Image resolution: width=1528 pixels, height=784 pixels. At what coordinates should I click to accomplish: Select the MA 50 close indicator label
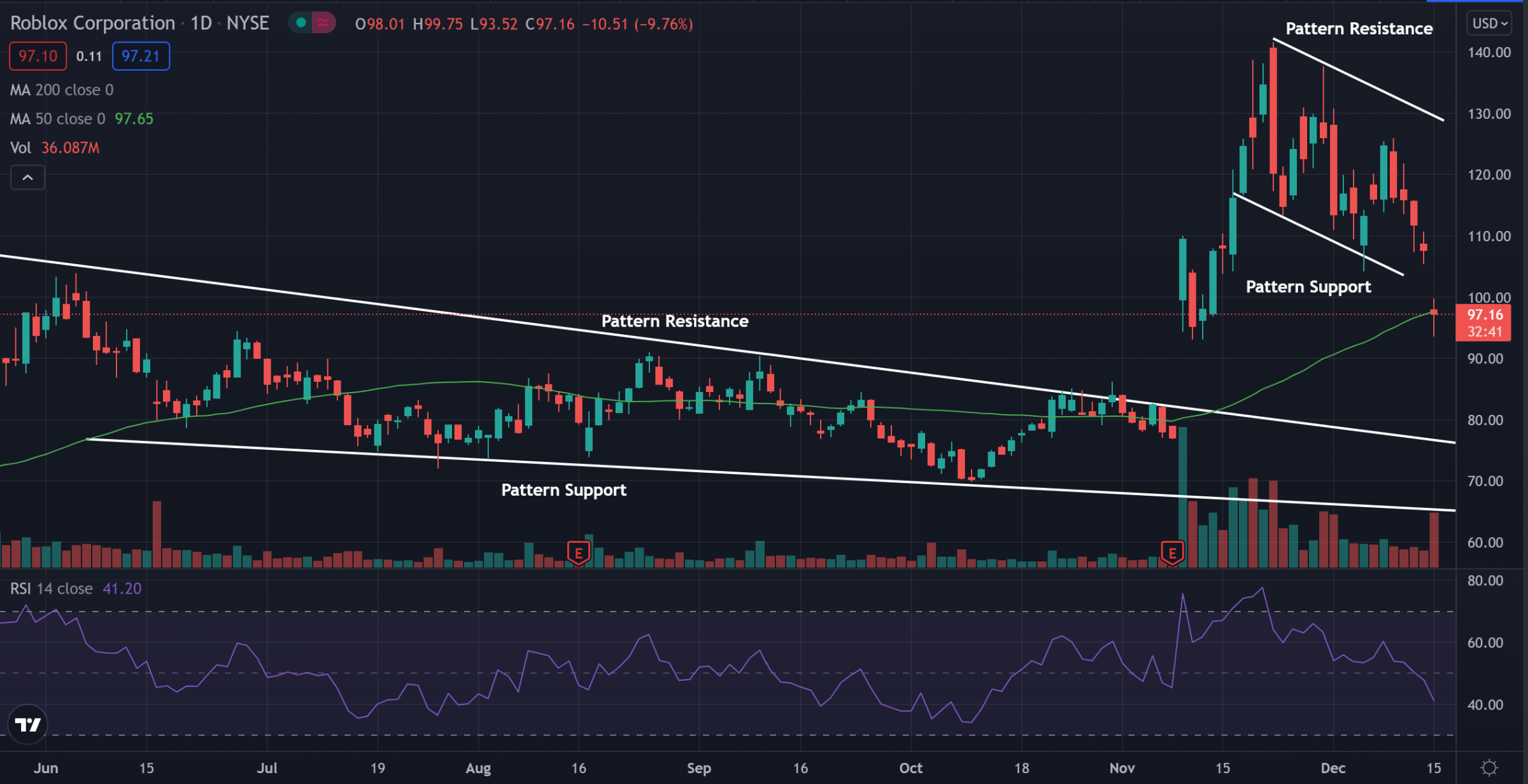point(58,119)
